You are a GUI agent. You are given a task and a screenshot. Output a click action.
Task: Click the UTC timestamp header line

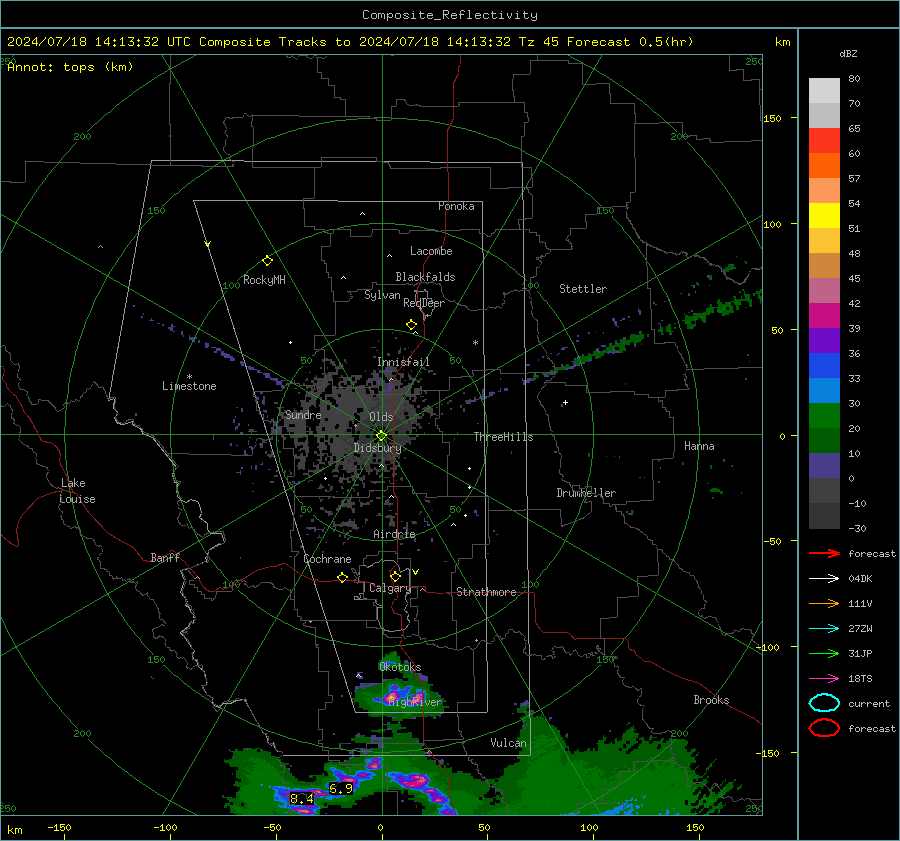tap(350, 42)
